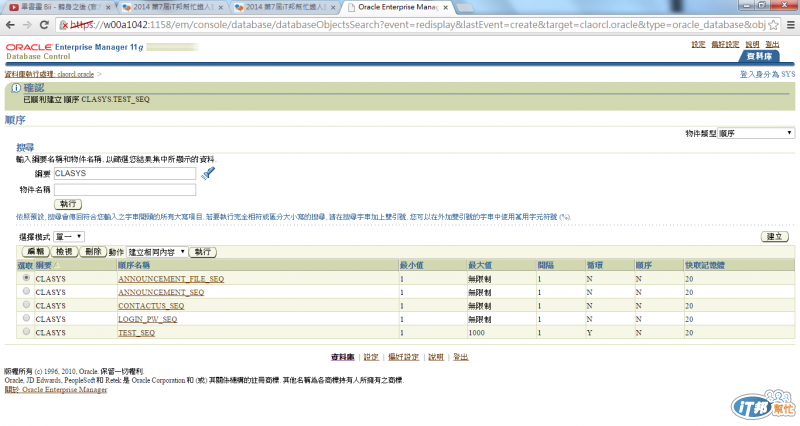Viewport: 800px width, 426px height.
Task: Click the footer 資料庫 link
Action: point(342,357)
